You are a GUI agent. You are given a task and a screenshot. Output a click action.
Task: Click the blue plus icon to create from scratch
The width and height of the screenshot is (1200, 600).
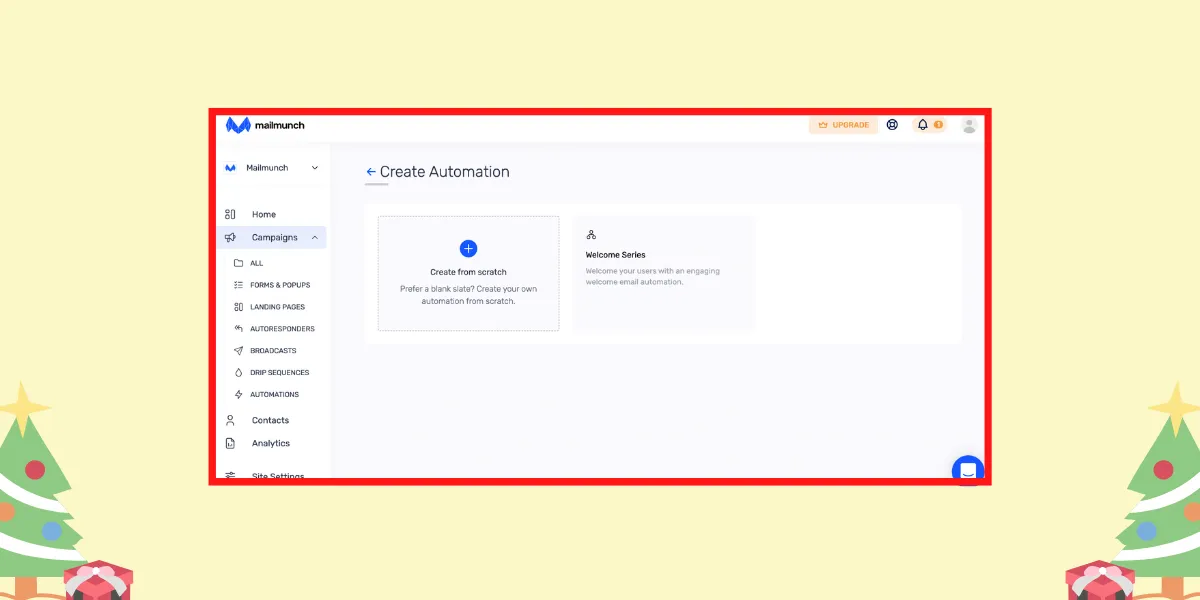(468, 248)
